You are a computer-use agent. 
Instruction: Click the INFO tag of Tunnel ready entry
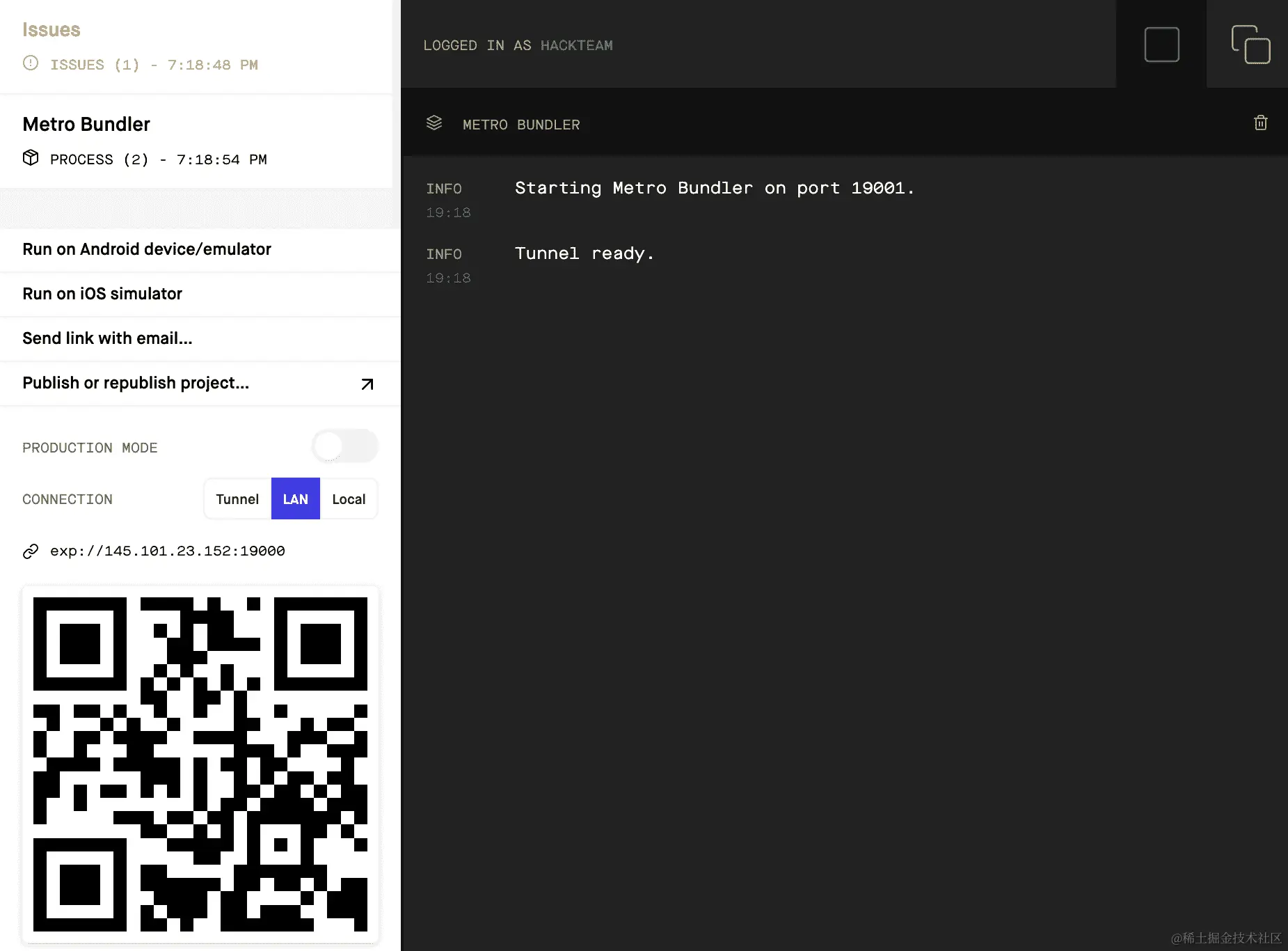click(444, 254)
